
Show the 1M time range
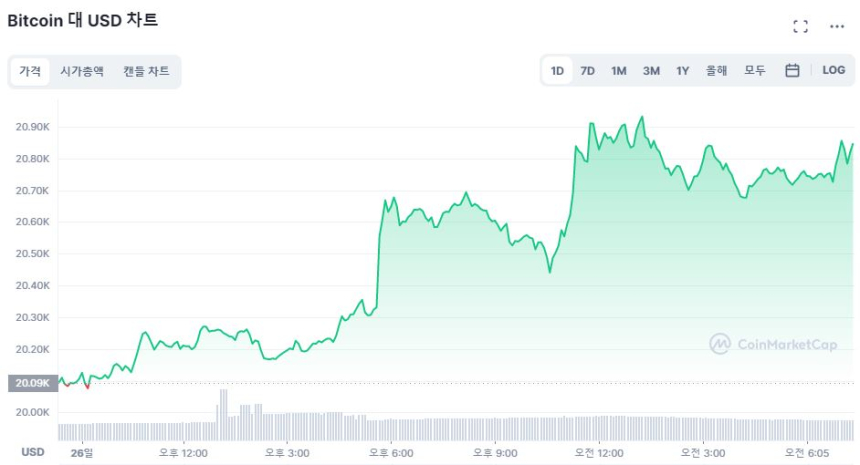click(619, 71)
